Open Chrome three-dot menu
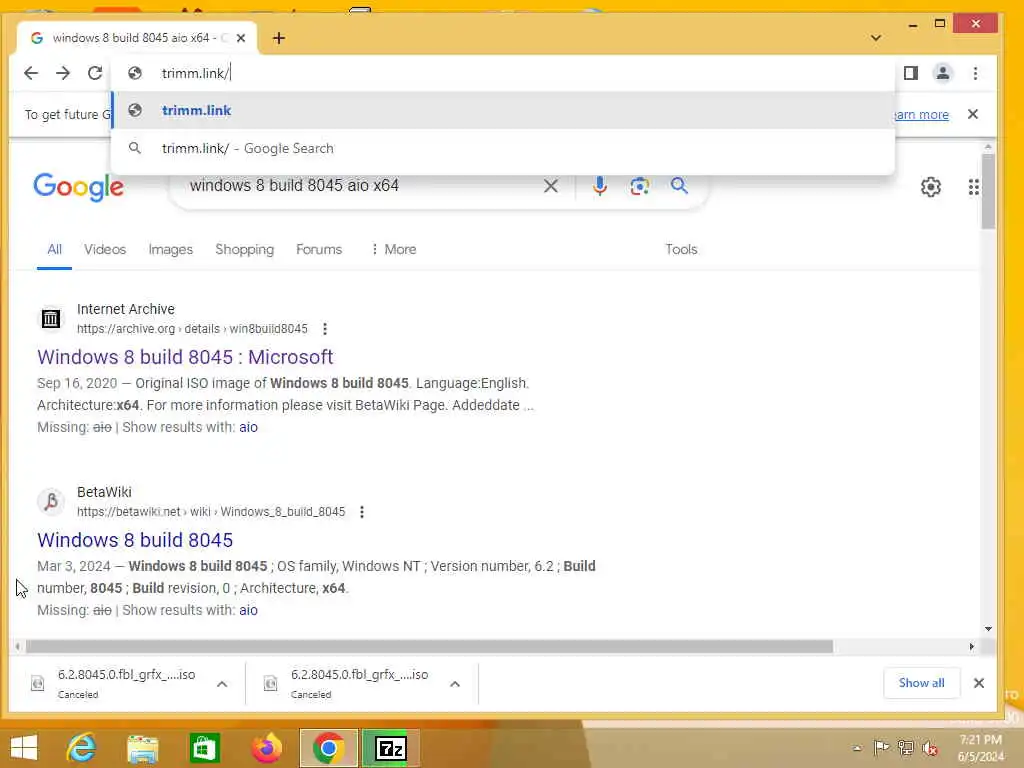This screenshot has height=768, width=1024. [x=975, y=73]
